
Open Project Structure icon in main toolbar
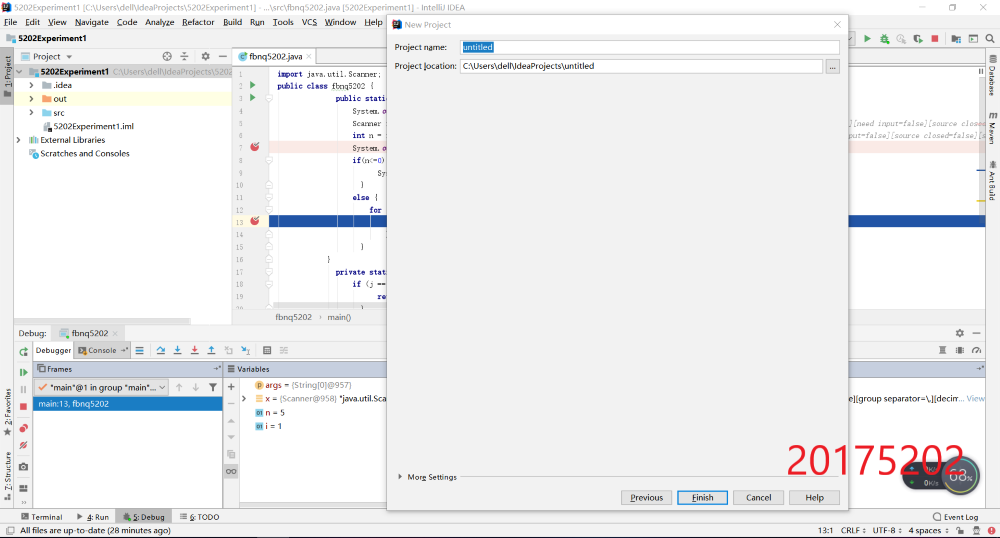[956, 39]
